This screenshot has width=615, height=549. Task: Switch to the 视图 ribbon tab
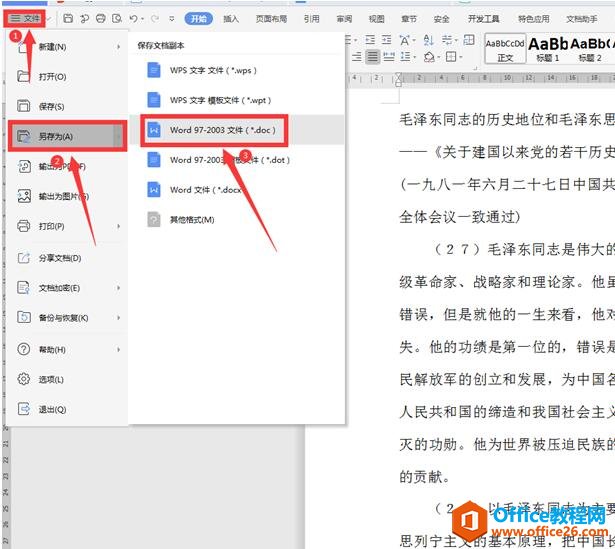click(377, 18)
